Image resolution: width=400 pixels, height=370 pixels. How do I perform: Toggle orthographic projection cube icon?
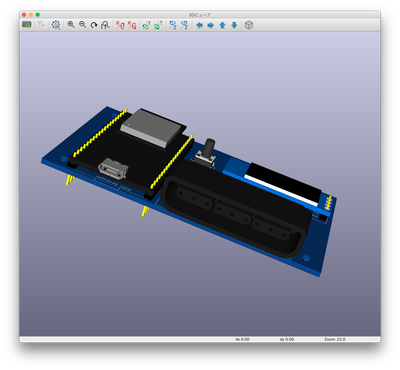click(249, 25)
